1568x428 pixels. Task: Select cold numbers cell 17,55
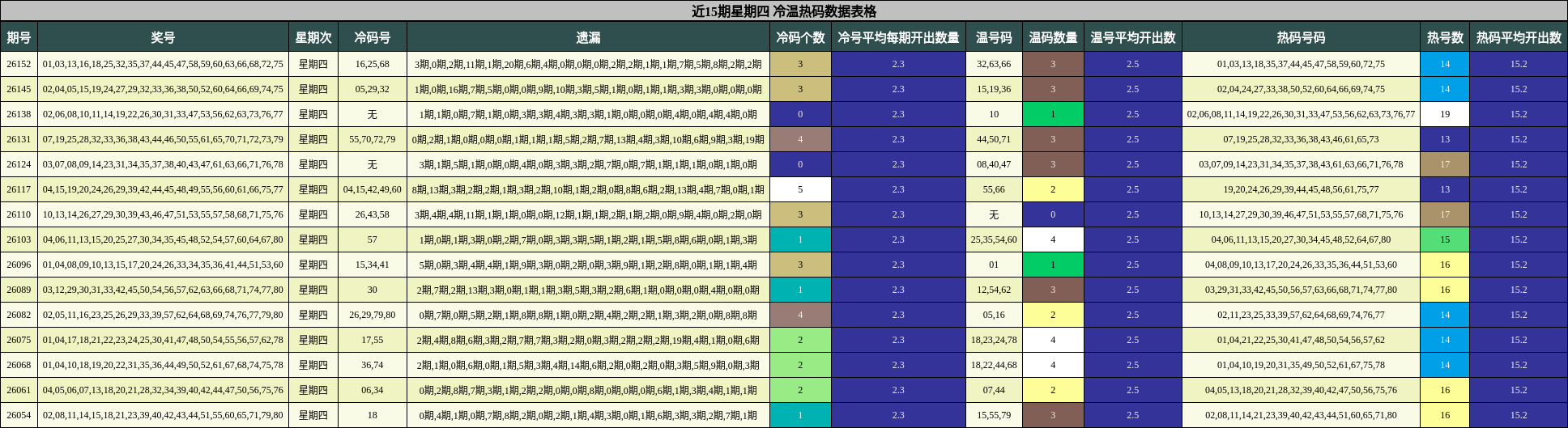pos(373,340)
